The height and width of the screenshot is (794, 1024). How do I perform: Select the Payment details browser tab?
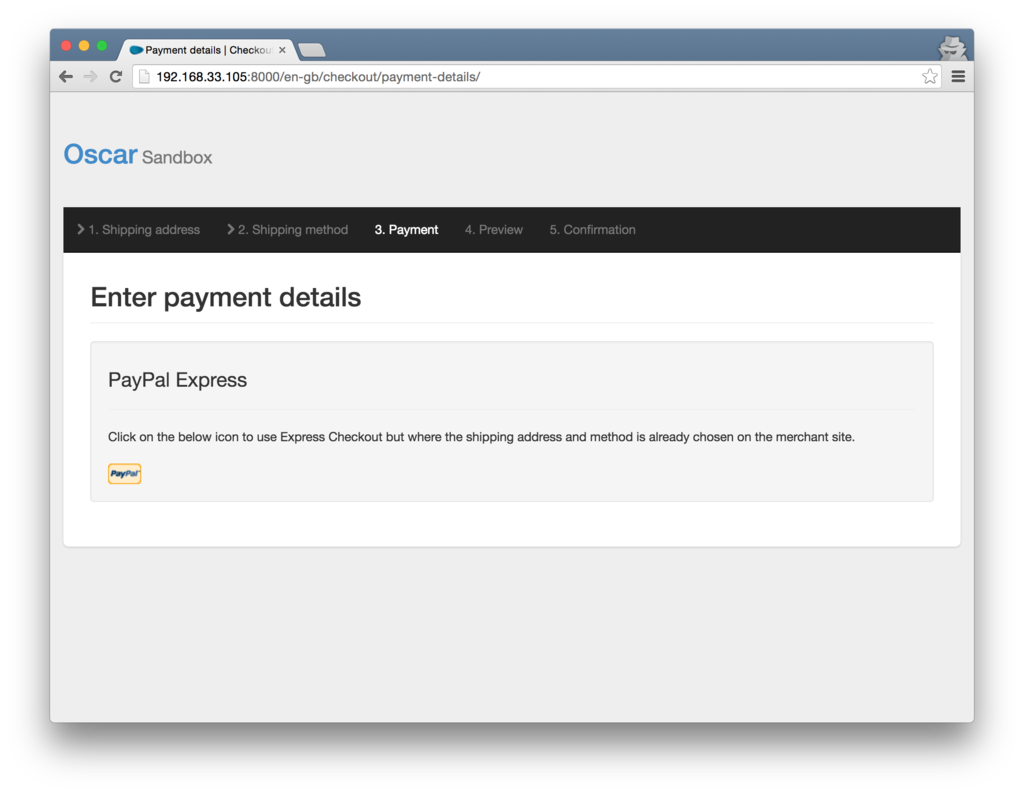coord(206,50)
